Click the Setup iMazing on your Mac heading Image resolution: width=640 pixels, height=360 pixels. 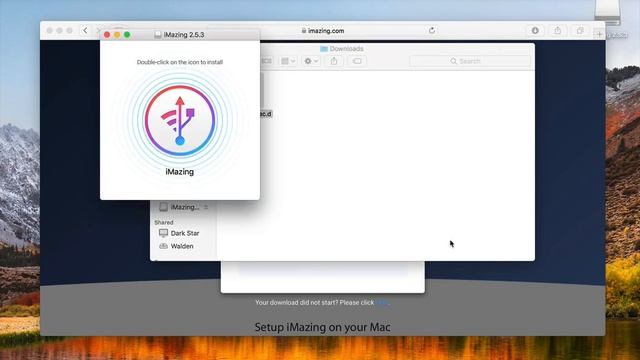pyautogui.click(x=322, y=327)
